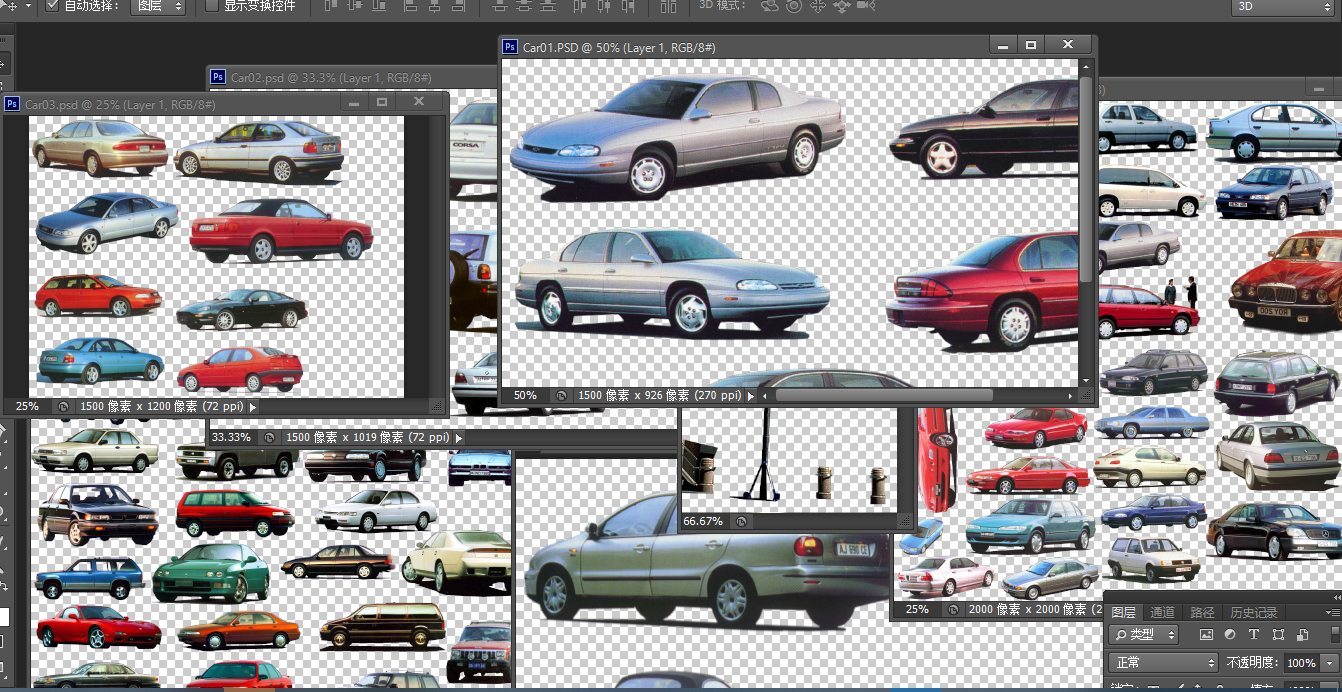The height and width of the screenshot is (692, 1342).
Task: Open the 类型 layer filter dropdown
Action: (1143, 634)
